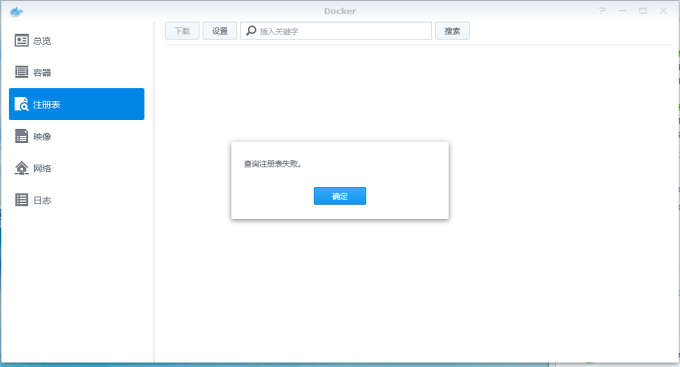Go to the 日志 sidebar label

tap(42, 200)
